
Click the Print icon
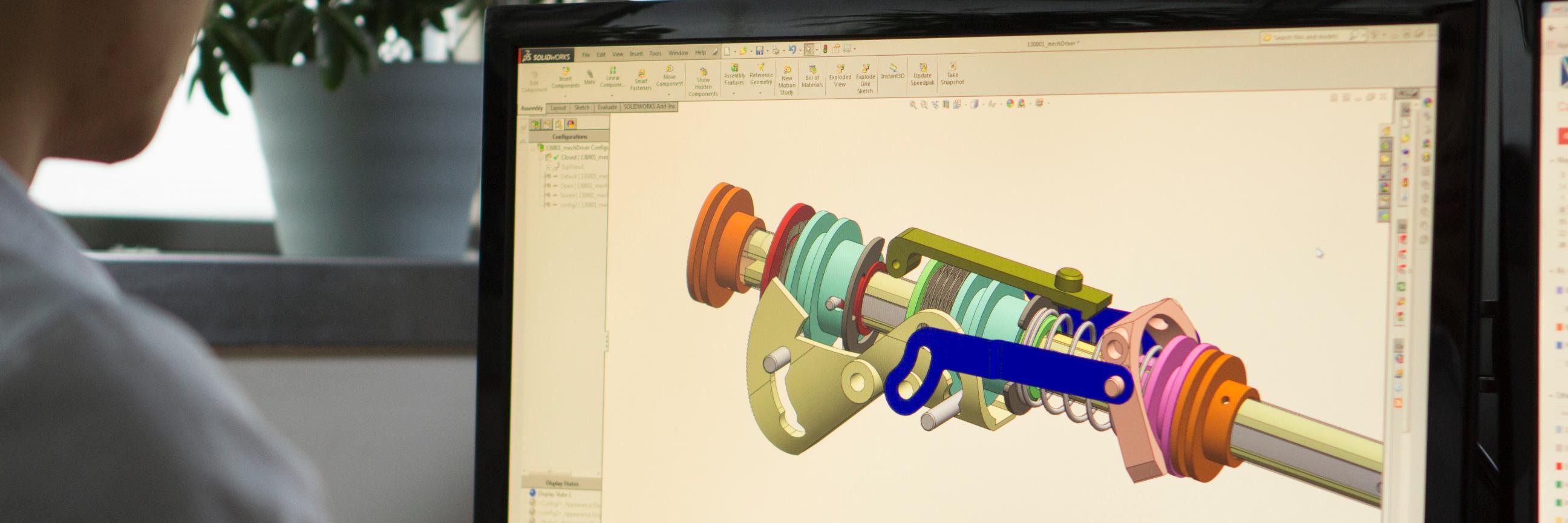click(x=776, y=50)
